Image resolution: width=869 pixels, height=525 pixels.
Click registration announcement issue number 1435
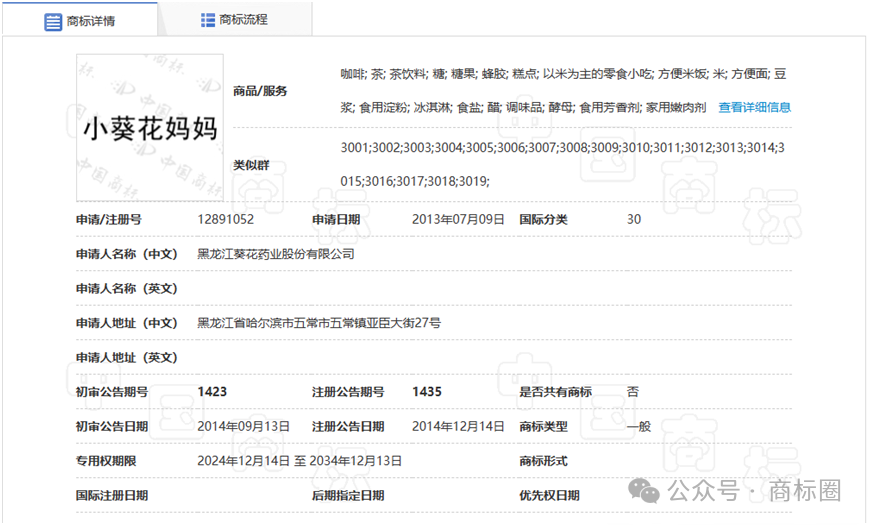click(427, 392)
